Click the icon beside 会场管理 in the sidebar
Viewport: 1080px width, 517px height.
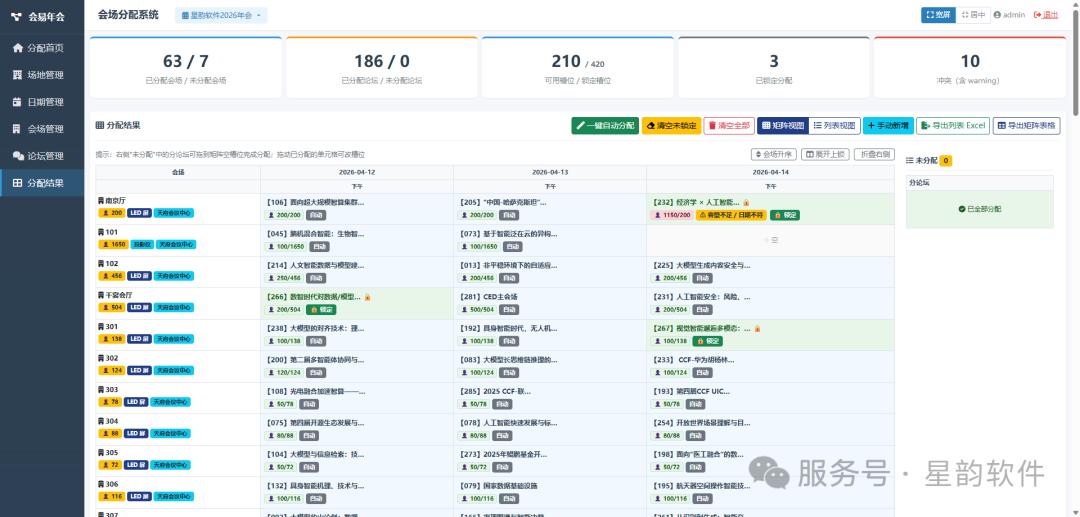(x=18, y=129)
